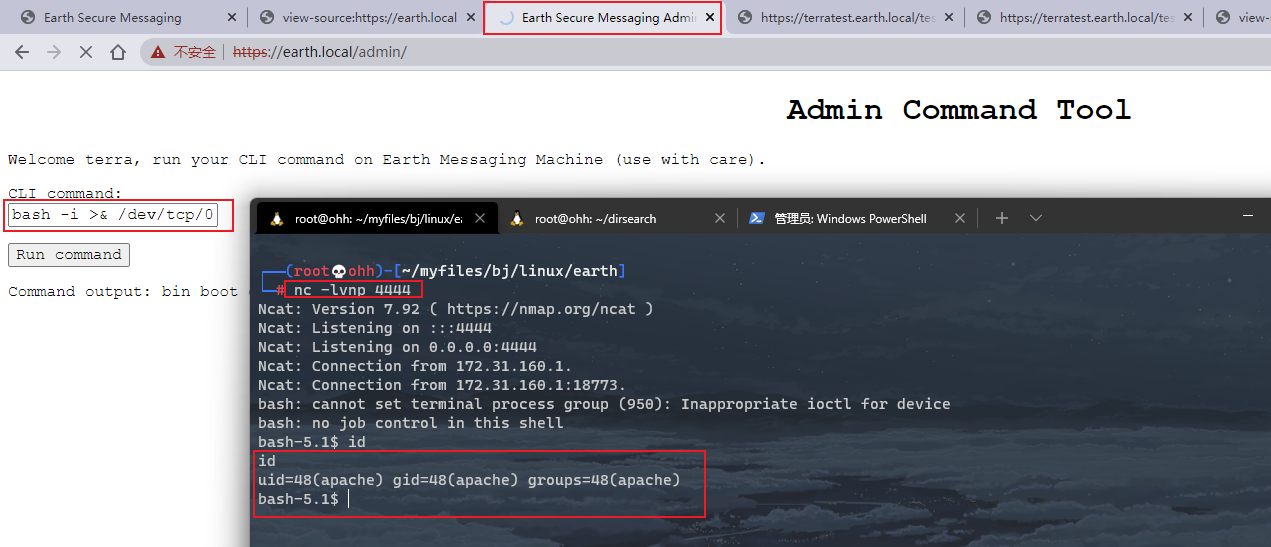
Task: Click the Listening on 0.0.0.0:4444 line
Action: [x=397, y=347]
